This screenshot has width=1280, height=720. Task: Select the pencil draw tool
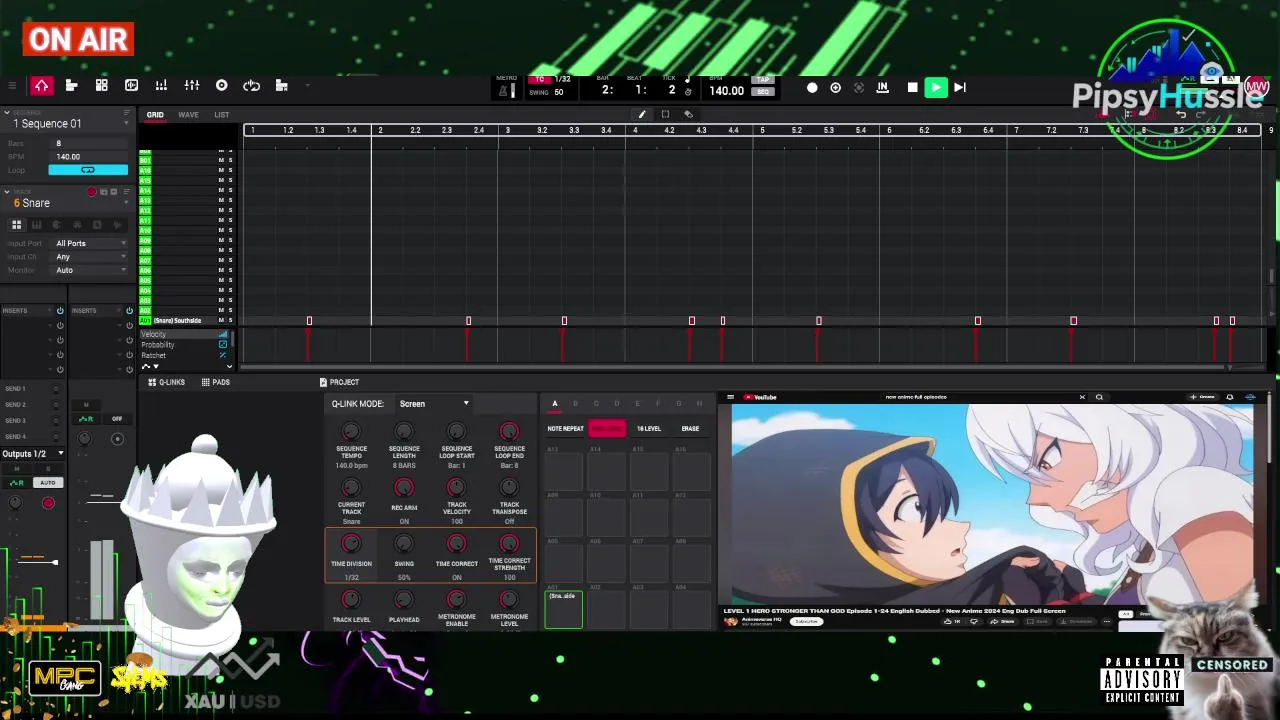click(x=642, y=114)
